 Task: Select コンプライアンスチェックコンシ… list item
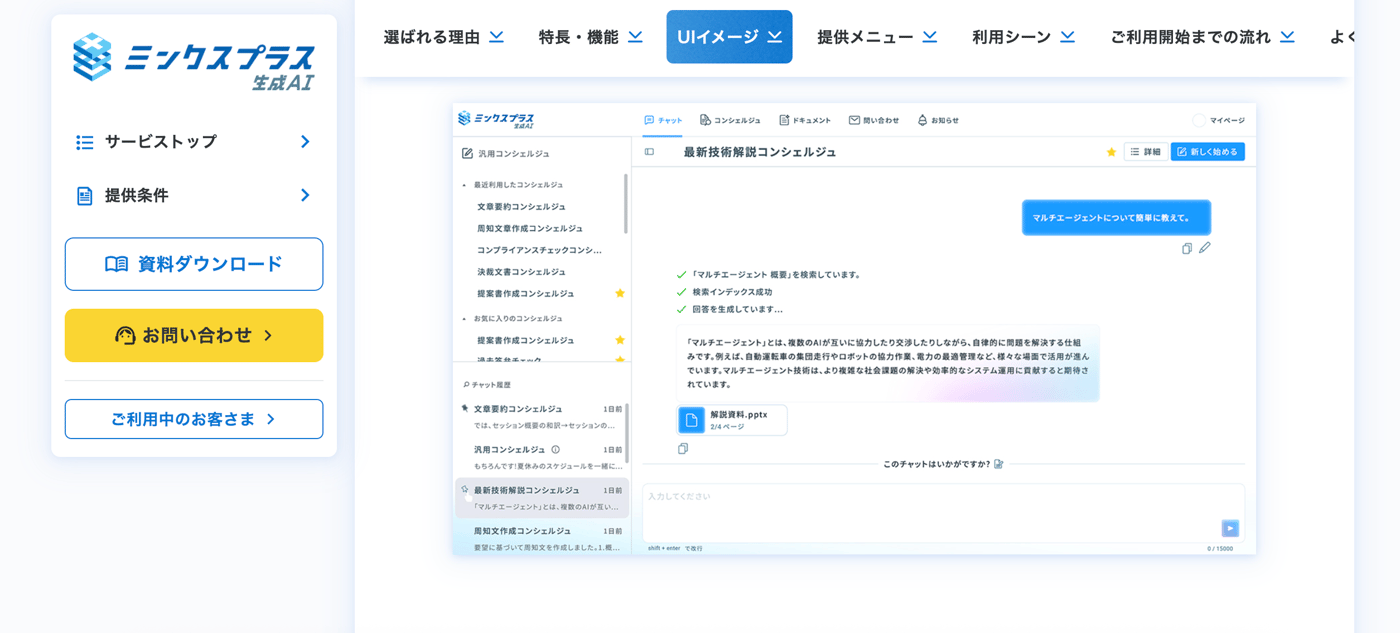point(540,250)
